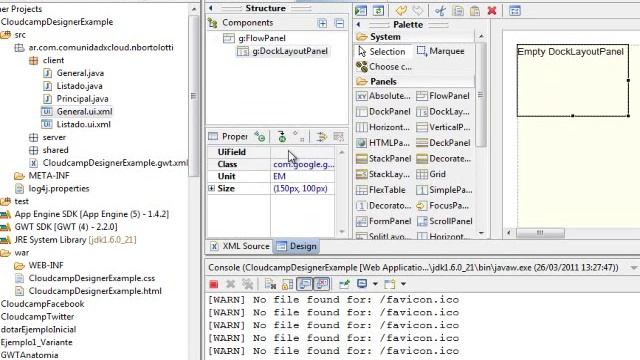Pick DecoratorPanel from palette
640x360 pixels.
[383, 206]
